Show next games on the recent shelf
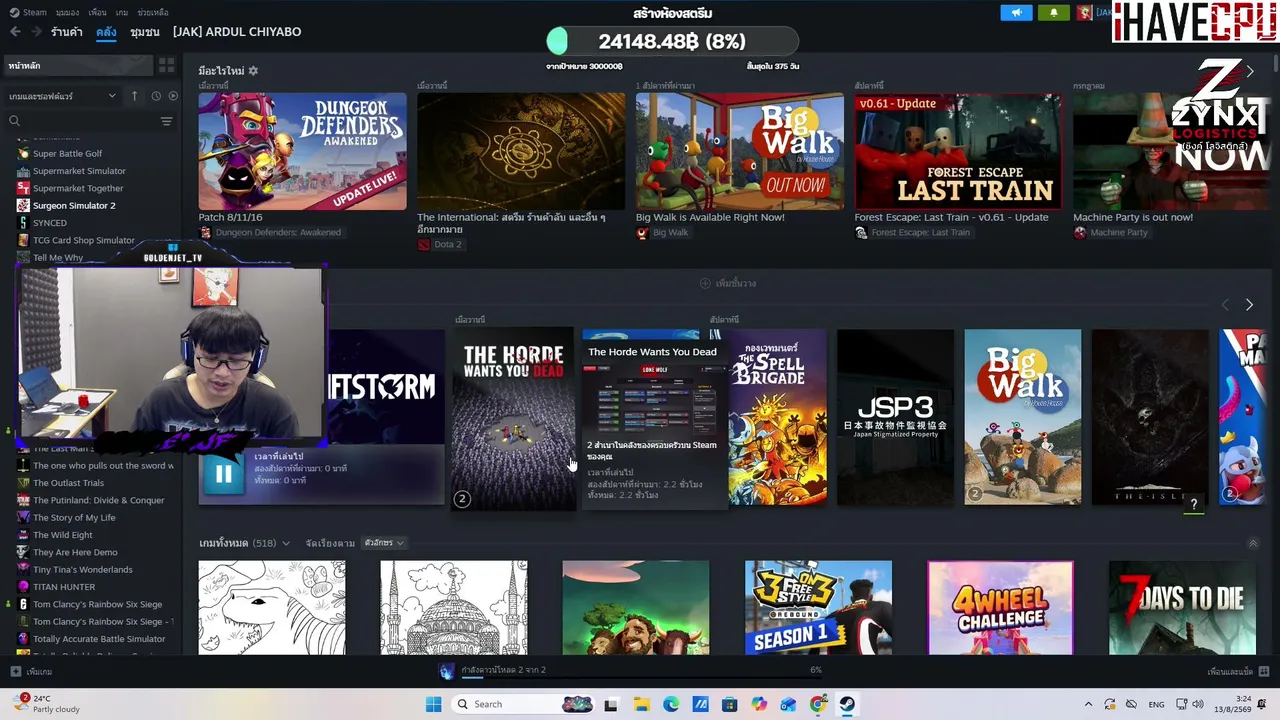Viewport: 1280px width, 720px height. pyautogui.click(x=1249, y=304)
